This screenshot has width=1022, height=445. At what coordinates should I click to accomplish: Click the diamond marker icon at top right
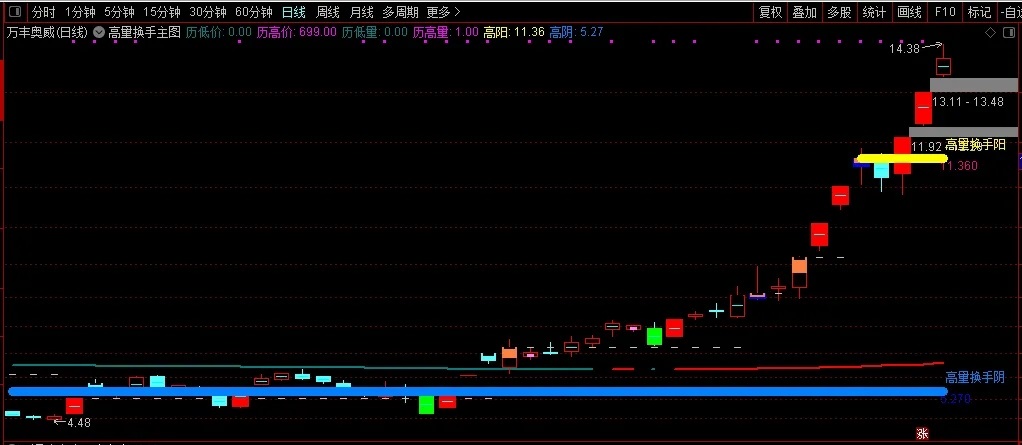tap(990, 33)
